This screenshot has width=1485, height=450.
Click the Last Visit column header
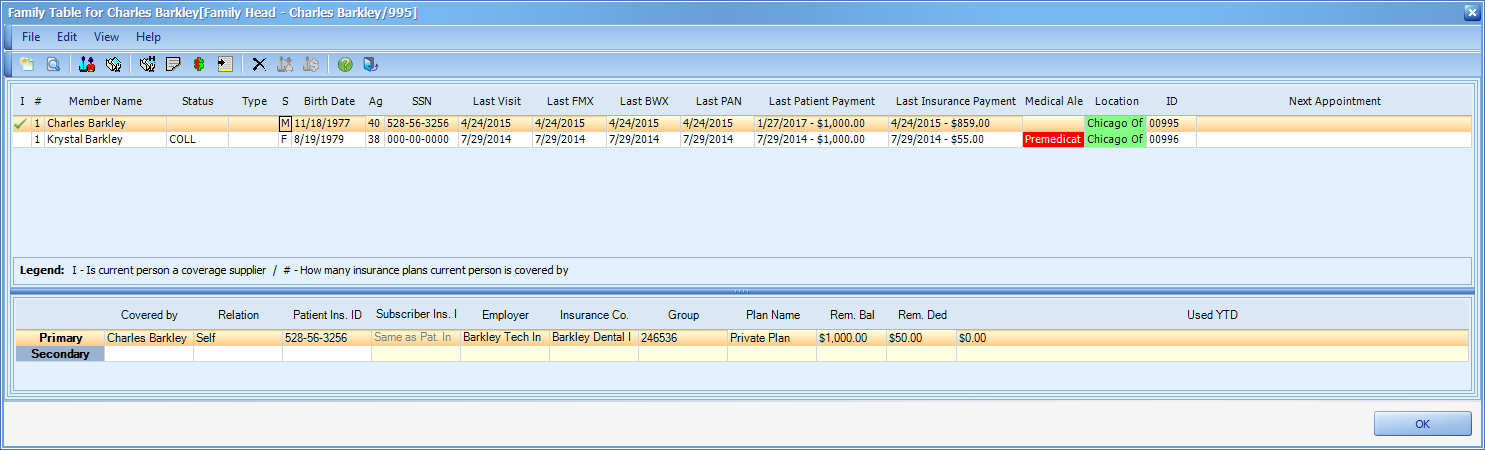pos(497,101)
